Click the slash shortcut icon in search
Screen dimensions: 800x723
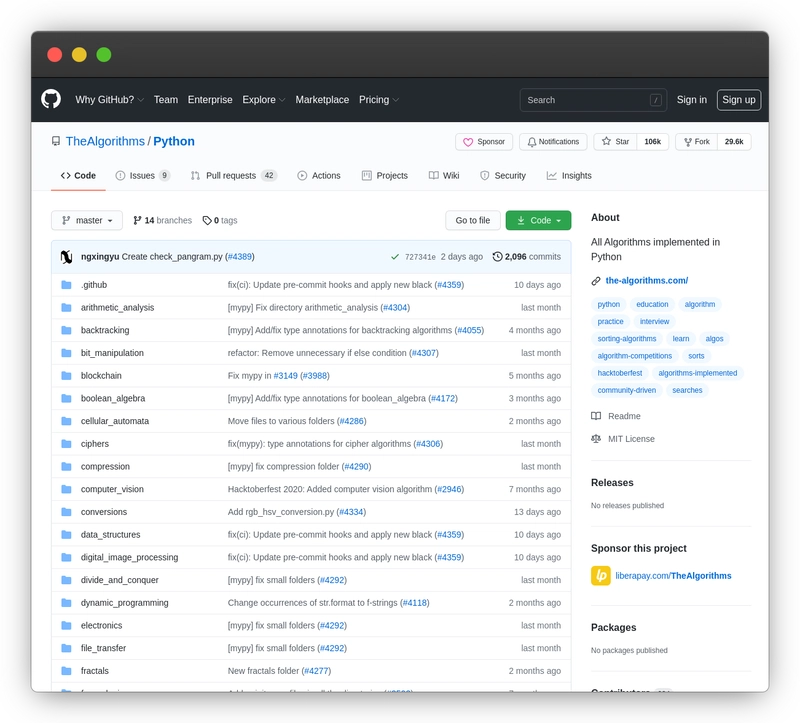[x=656, y=100]
